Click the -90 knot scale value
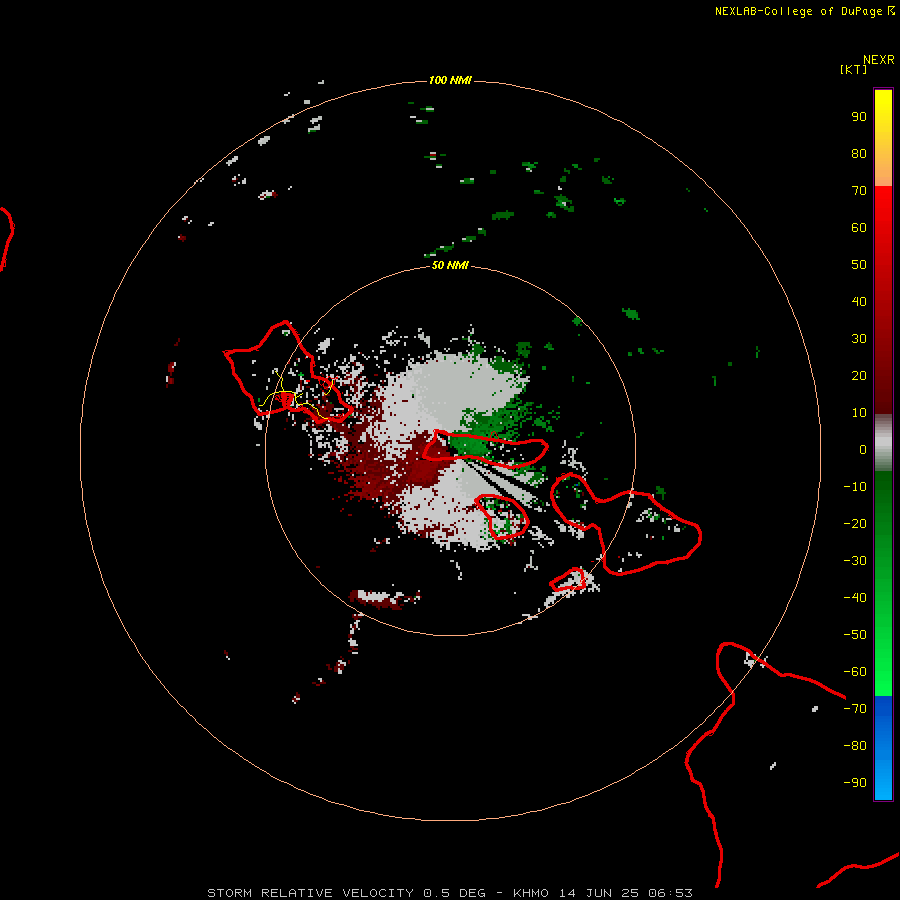The image size is (900, 900). tap(855, 783)
